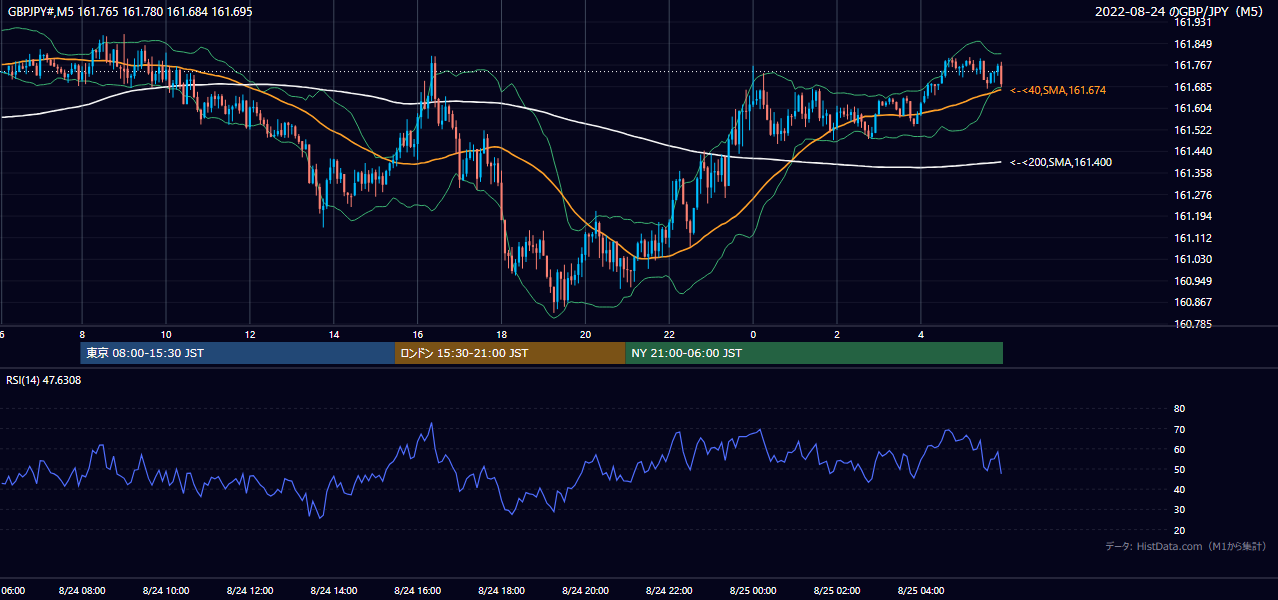This screenshot has height=600, width=1278.
Task: Click price axis label 161.030
Action: coord(1192,259)
